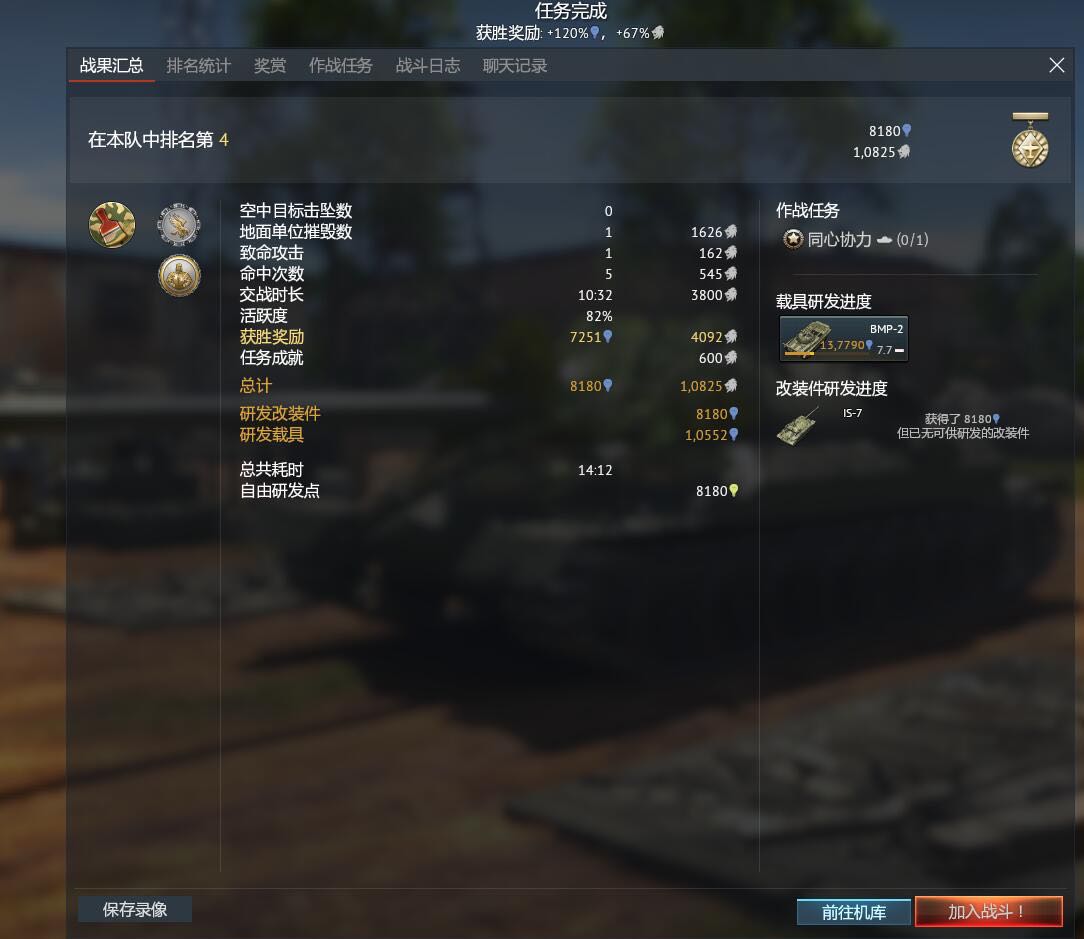Select the 作战任务 tab
The image size is (1084, 939).
click(340, 66)
